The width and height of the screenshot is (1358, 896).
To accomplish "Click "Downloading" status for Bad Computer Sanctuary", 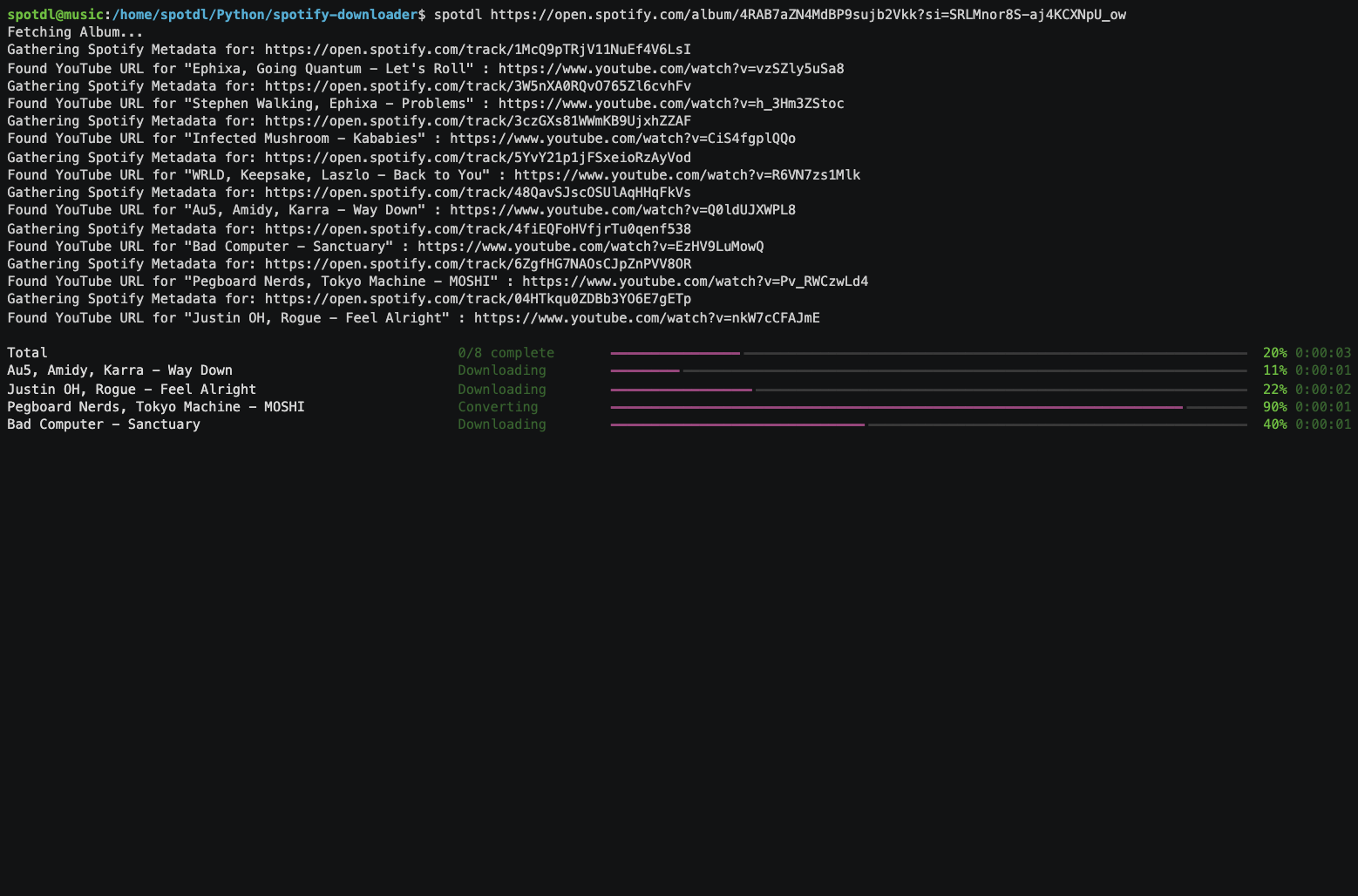I will point(502,424).
